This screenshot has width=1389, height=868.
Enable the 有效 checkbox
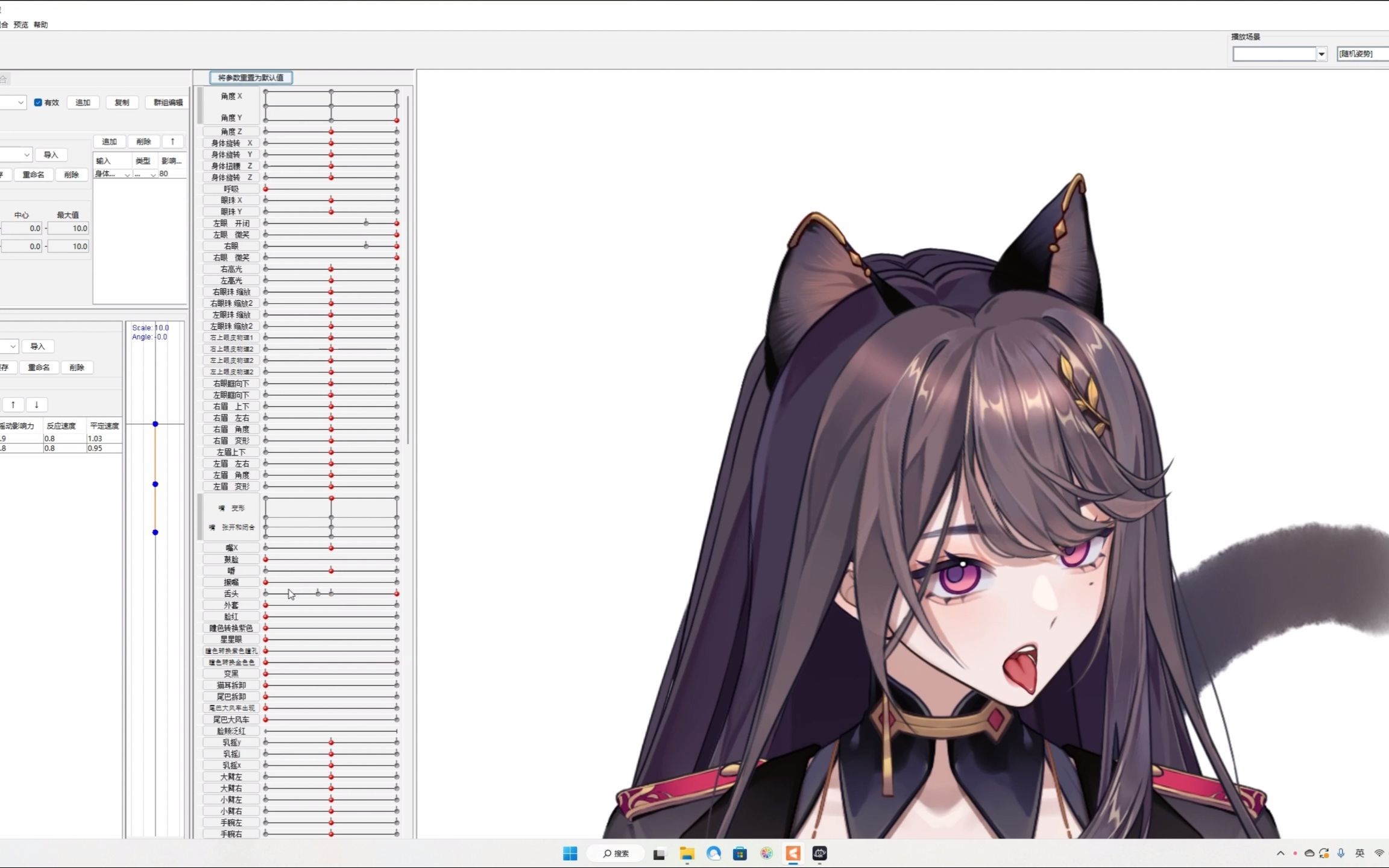point(39,102)
